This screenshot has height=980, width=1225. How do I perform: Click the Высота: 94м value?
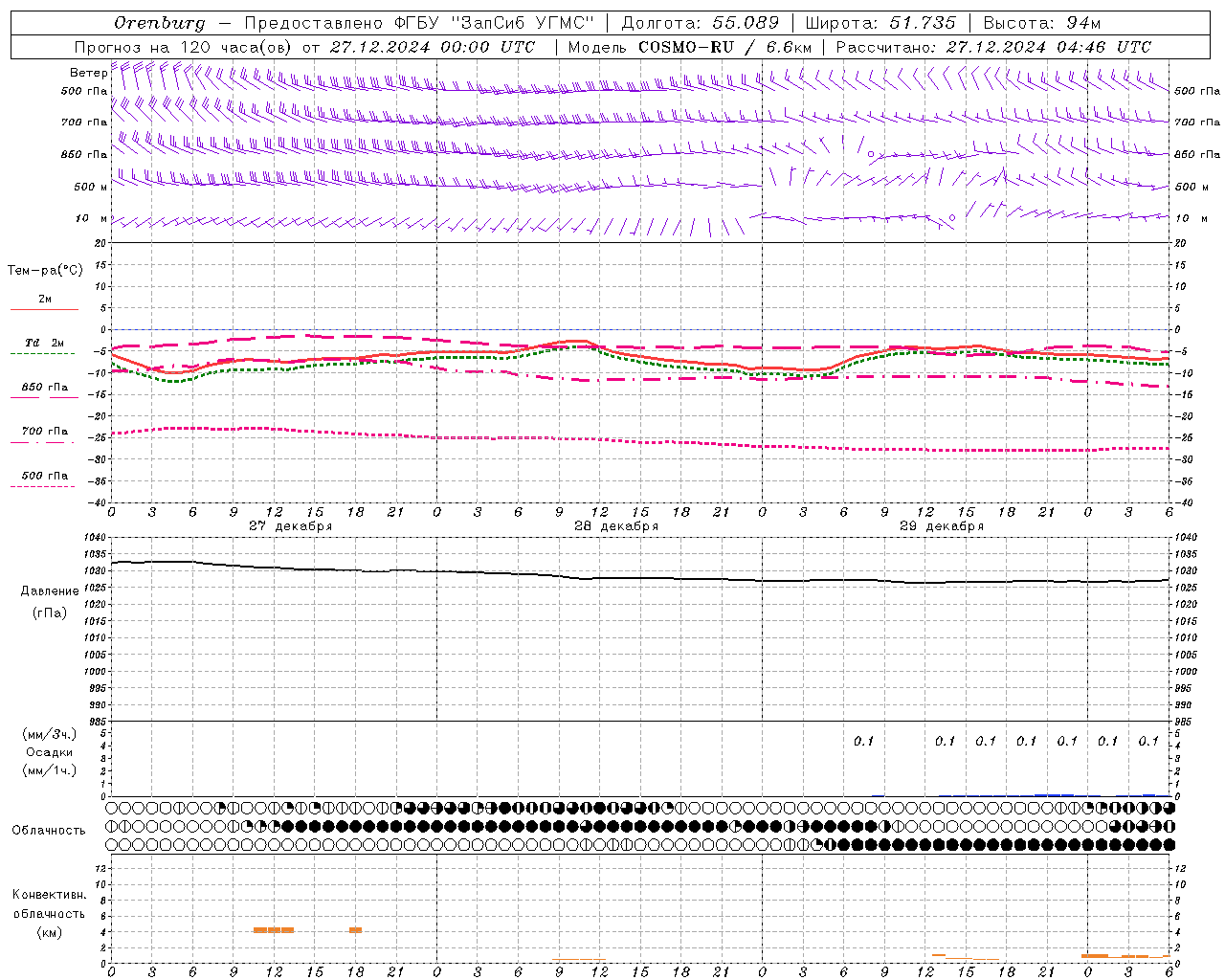click(1042, 23)
